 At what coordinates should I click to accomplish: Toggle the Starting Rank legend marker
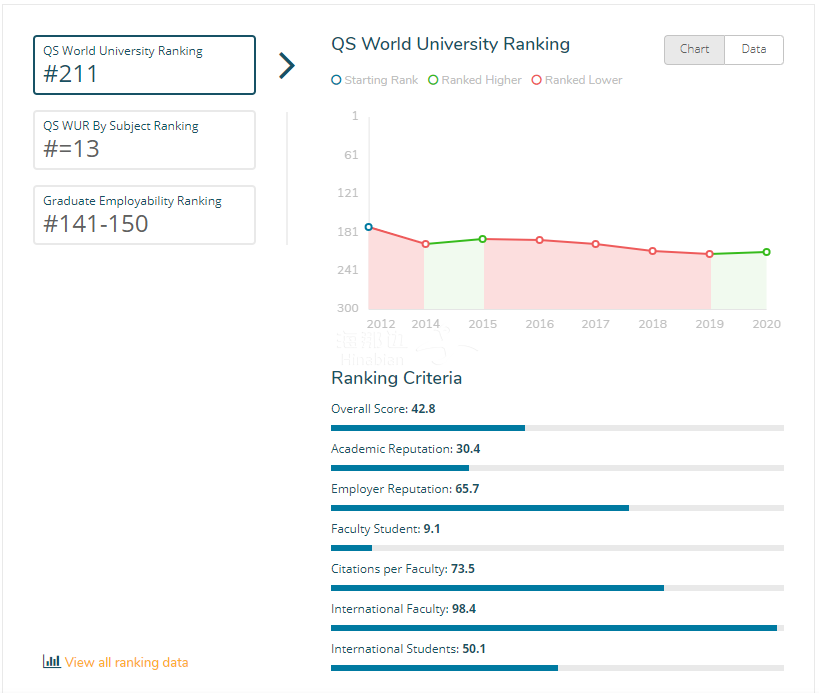(x=336, y=80)
